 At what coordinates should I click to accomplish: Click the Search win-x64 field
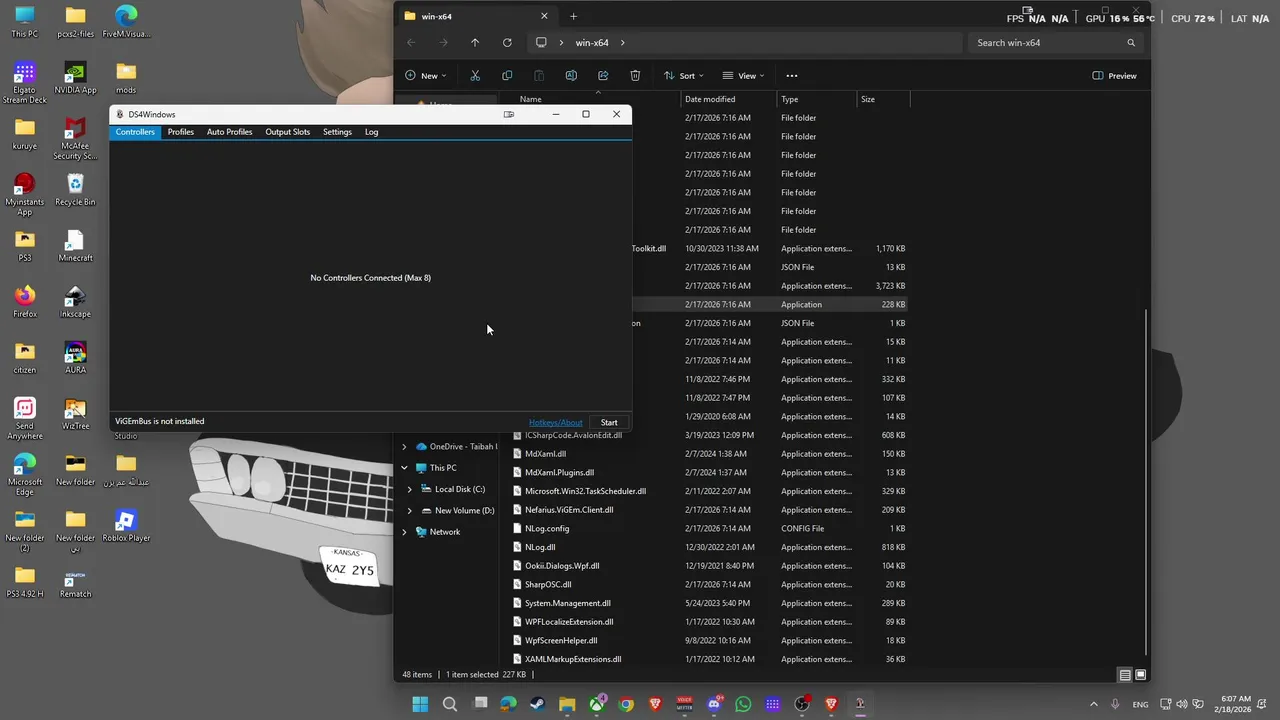coord(1055,43)
